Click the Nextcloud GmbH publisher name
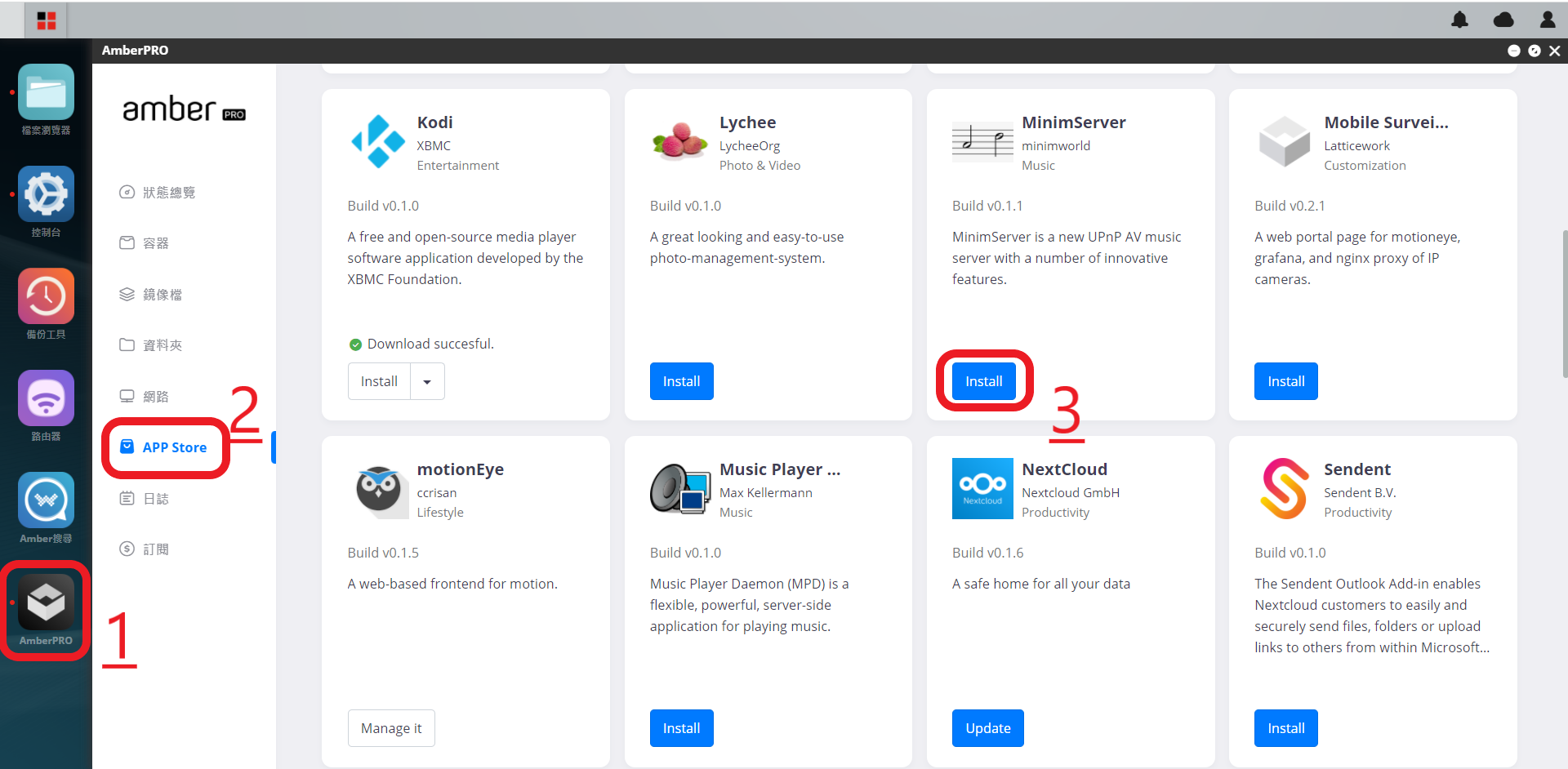Viewport: 1568px width, 769px height. tap(1071, 493)
